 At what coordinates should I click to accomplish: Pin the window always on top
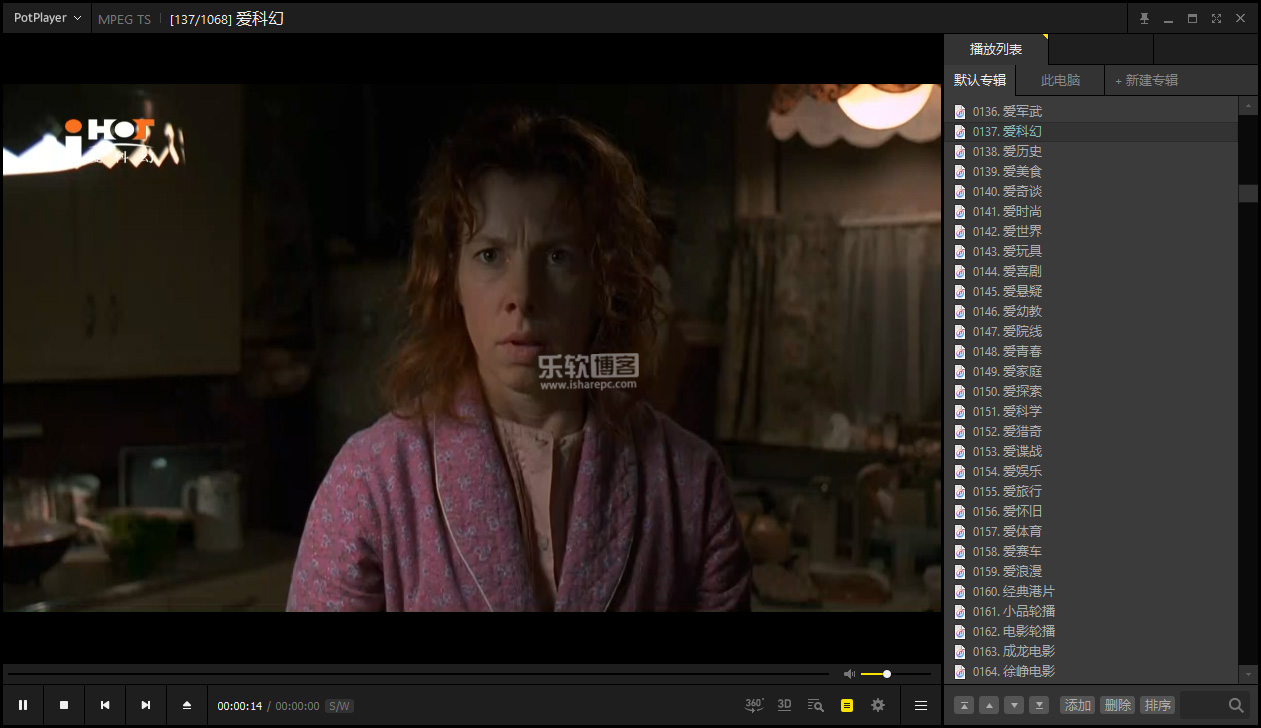point(1145,18)
